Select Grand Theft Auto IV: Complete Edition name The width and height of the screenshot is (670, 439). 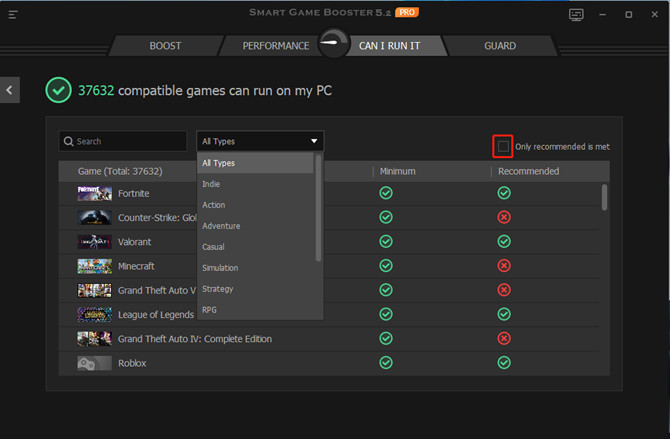coord(195,339)
